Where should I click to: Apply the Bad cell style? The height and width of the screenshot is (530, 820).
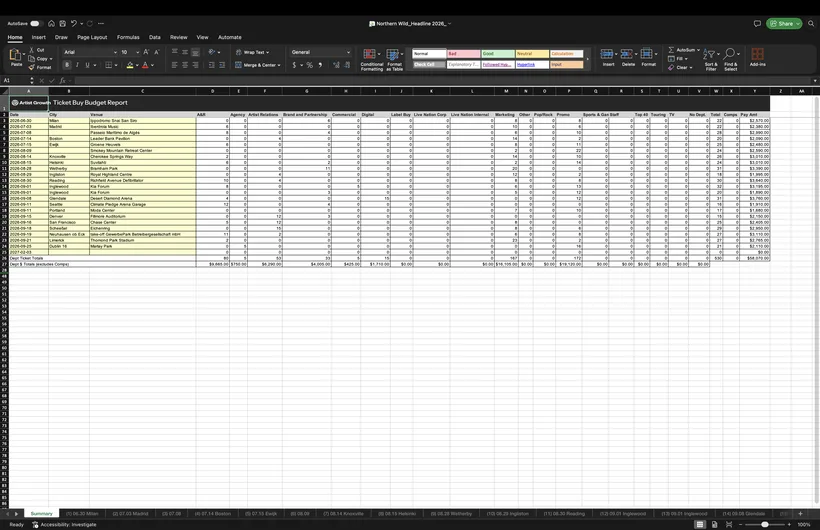click(463, 53)
